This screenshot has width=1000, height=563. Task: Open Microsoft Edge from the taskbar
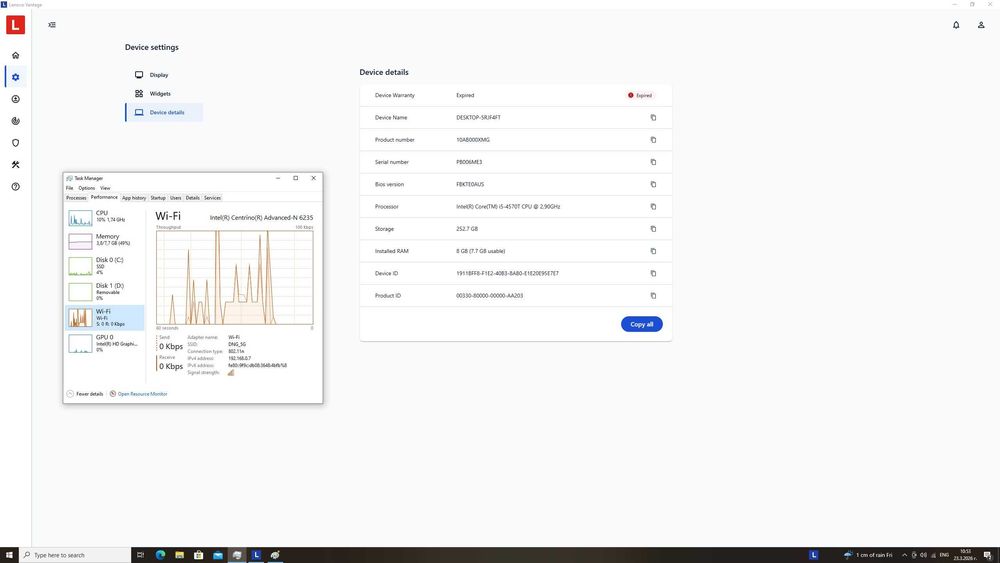tap(160, 555)
